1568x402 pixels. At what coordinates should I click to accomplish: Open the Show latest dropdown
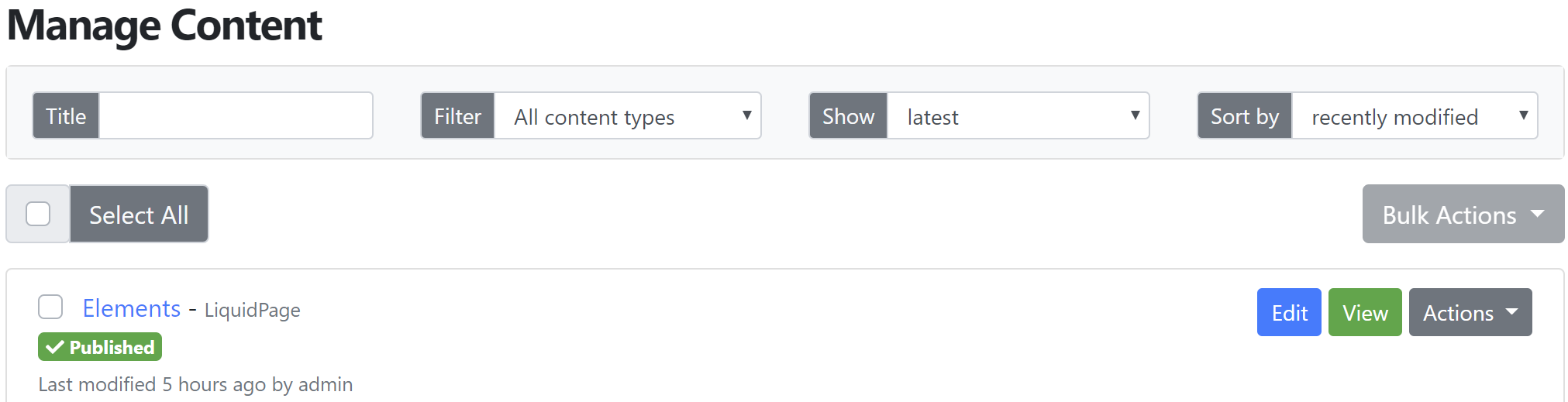pyautogui.click(x=1018, y=116)
